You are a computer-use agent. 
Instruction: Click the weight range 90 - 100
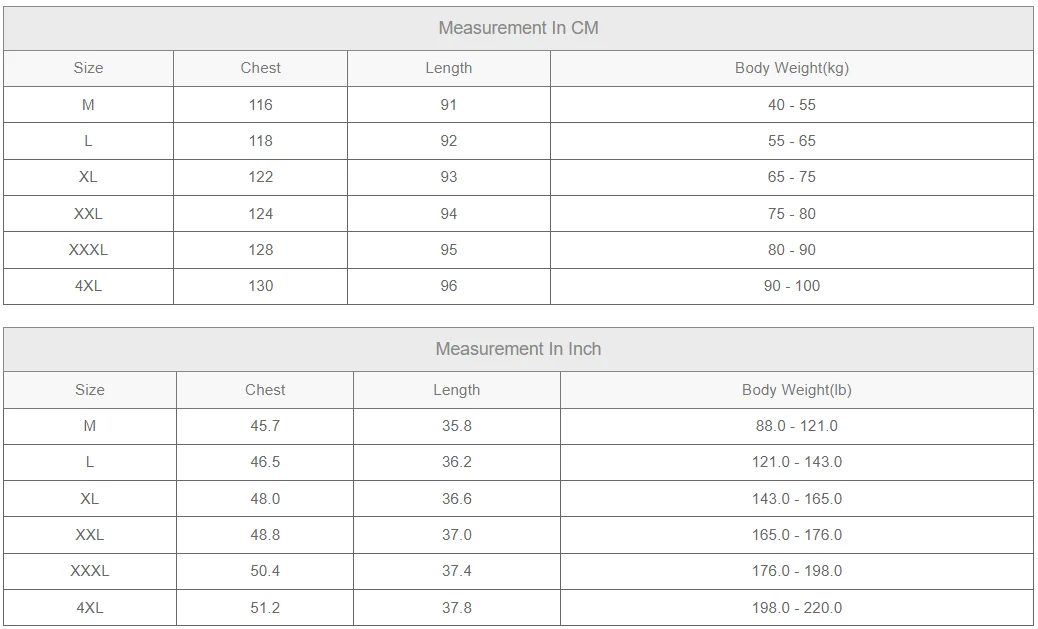click(792, 286)
